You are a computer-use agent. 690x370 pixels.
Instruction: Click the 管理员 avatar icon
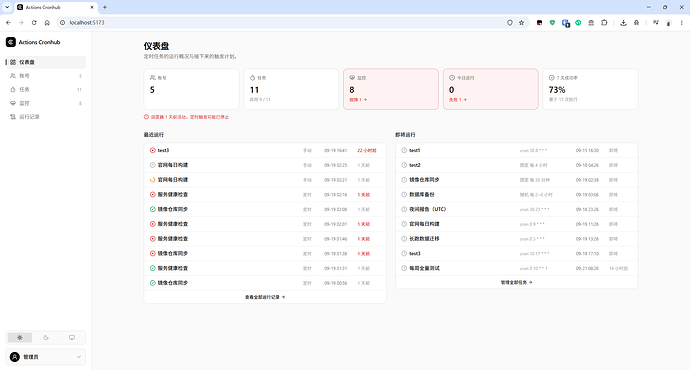15,357
